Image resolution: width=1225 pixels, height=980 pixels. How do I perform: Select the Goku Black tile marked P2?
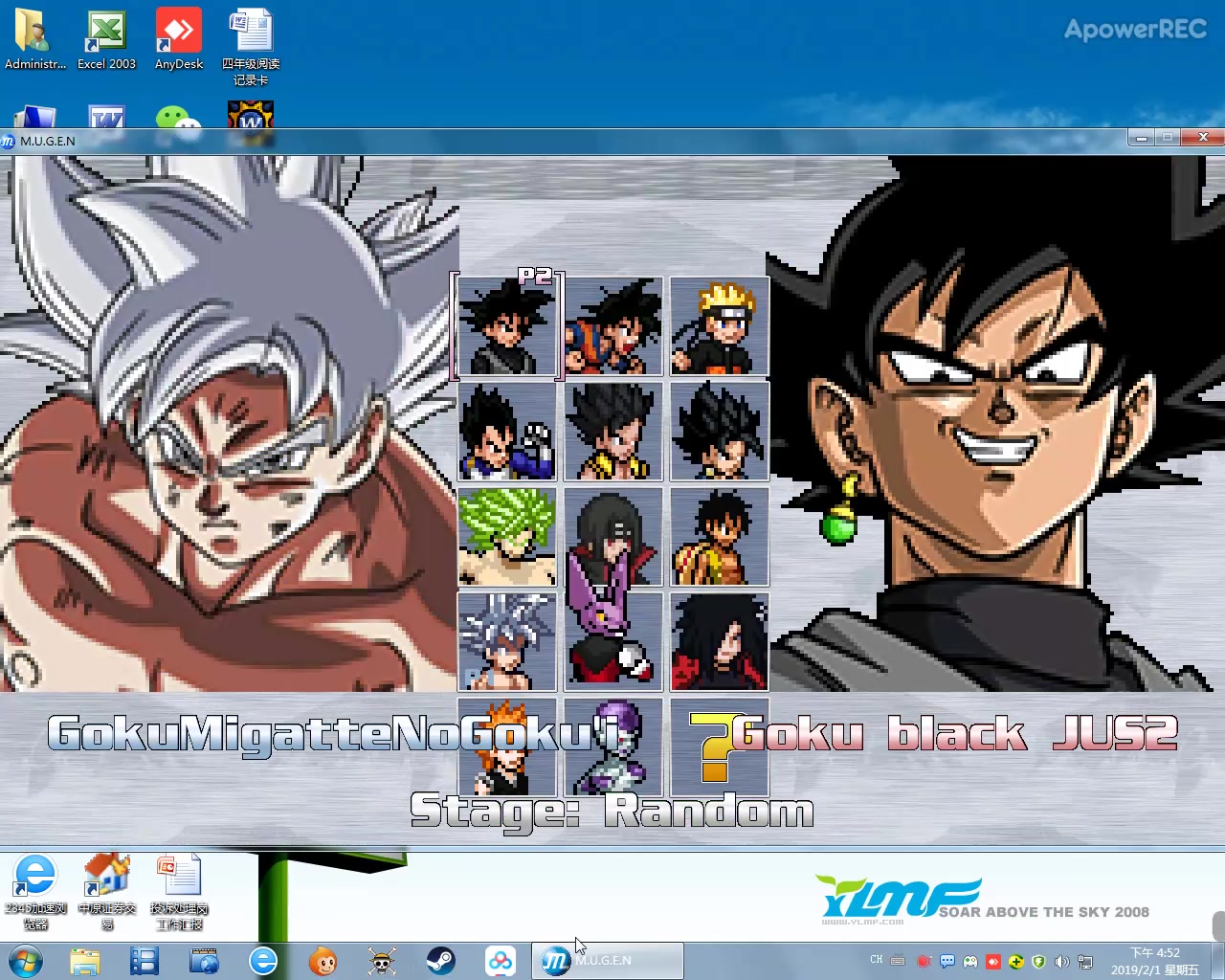[x=507, y=326]
